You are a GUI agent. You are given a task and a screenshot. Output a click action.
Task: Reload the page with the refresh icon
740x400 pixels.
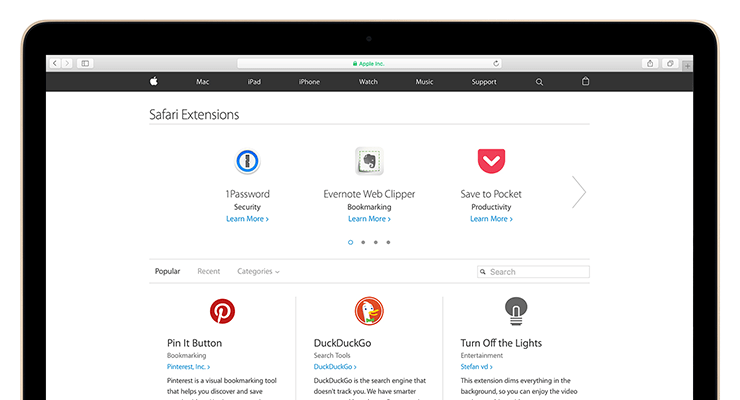pyautogui.click(x=496, y=63)
